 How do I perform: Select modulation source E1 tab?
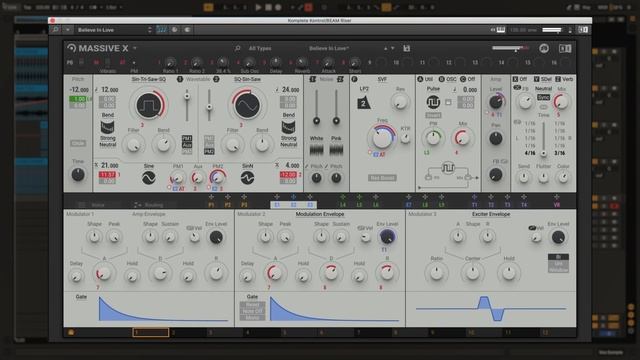(x=277, y=204)
